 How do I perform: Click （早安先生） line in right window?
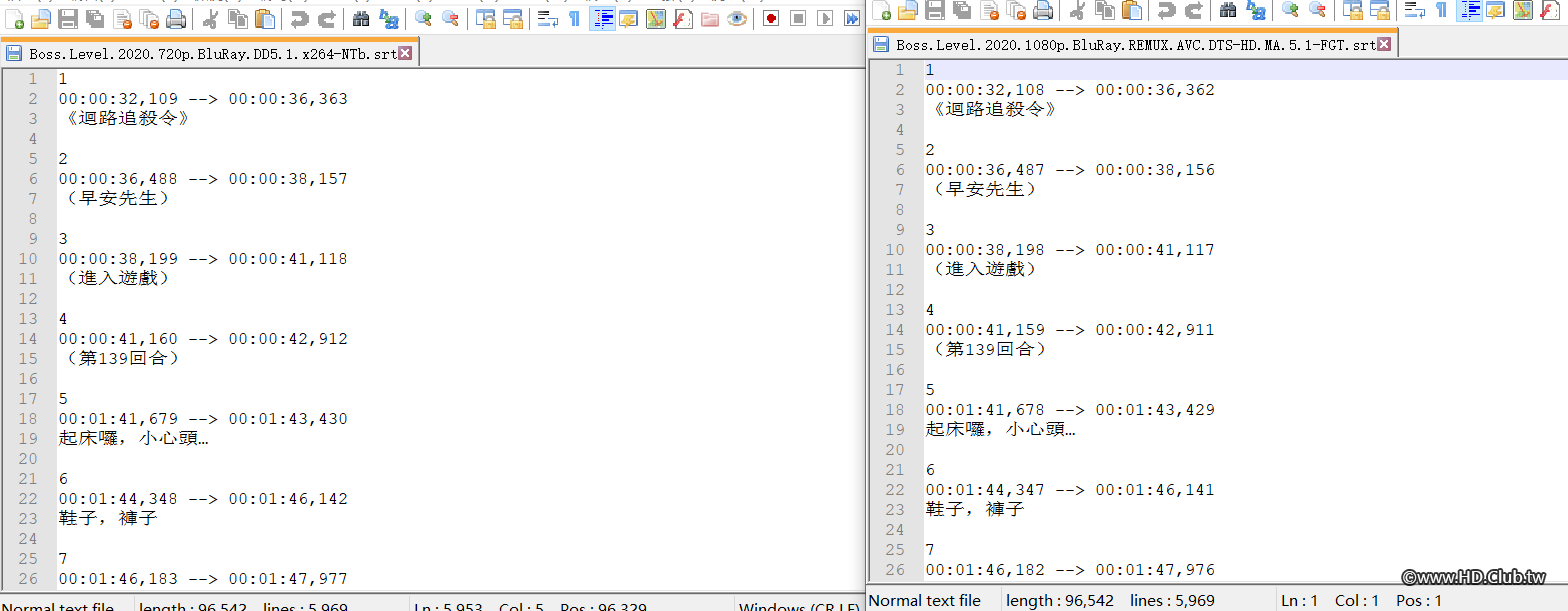tap(982, 189)
